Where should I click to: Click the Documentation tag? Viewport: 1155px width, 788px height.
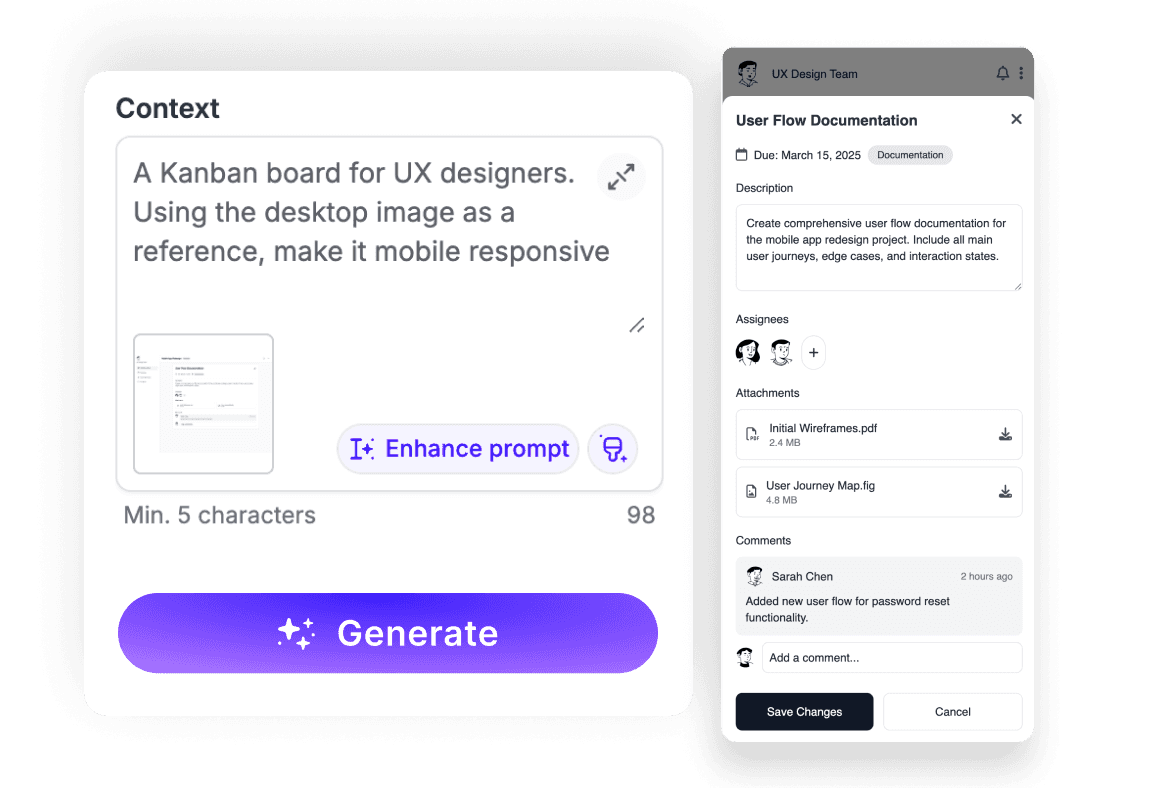(910, 155)
